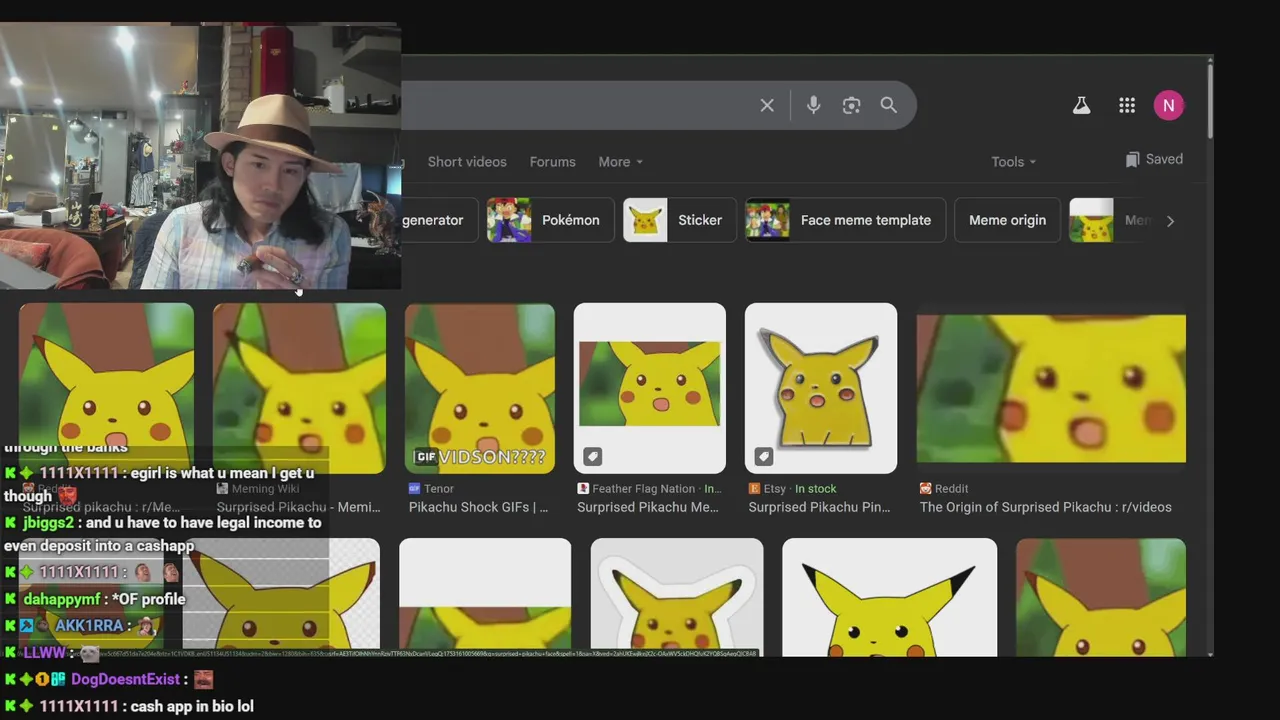Select the Pokémon suggestion chip
1280x720 pixels.
point(550,220)
